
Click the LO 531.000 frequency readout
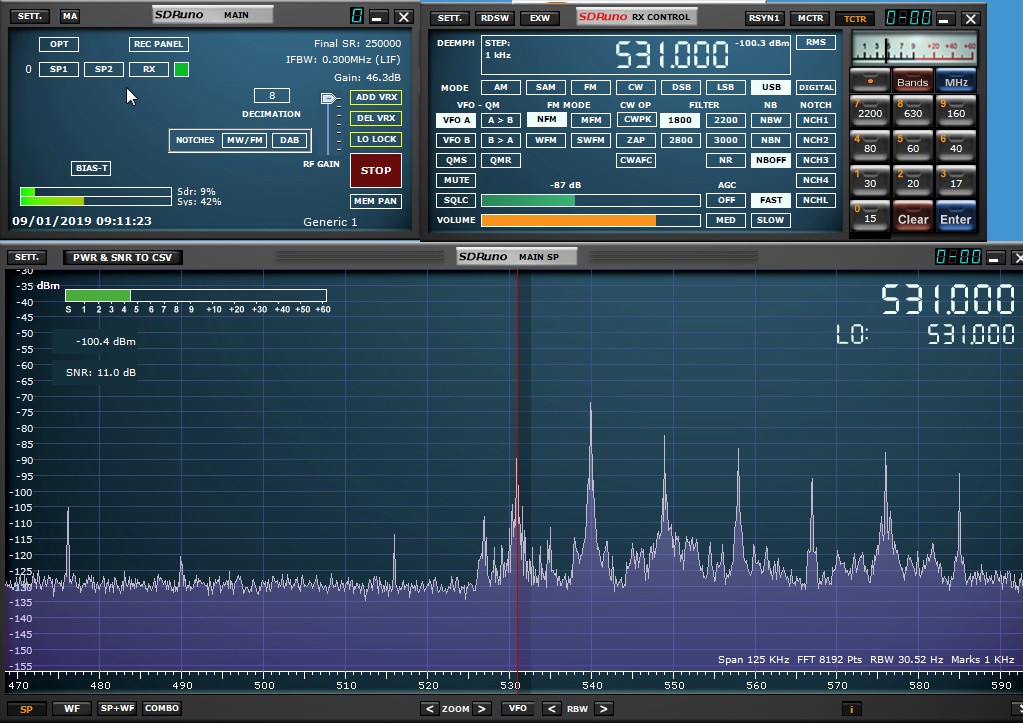[x=971, y=335]
